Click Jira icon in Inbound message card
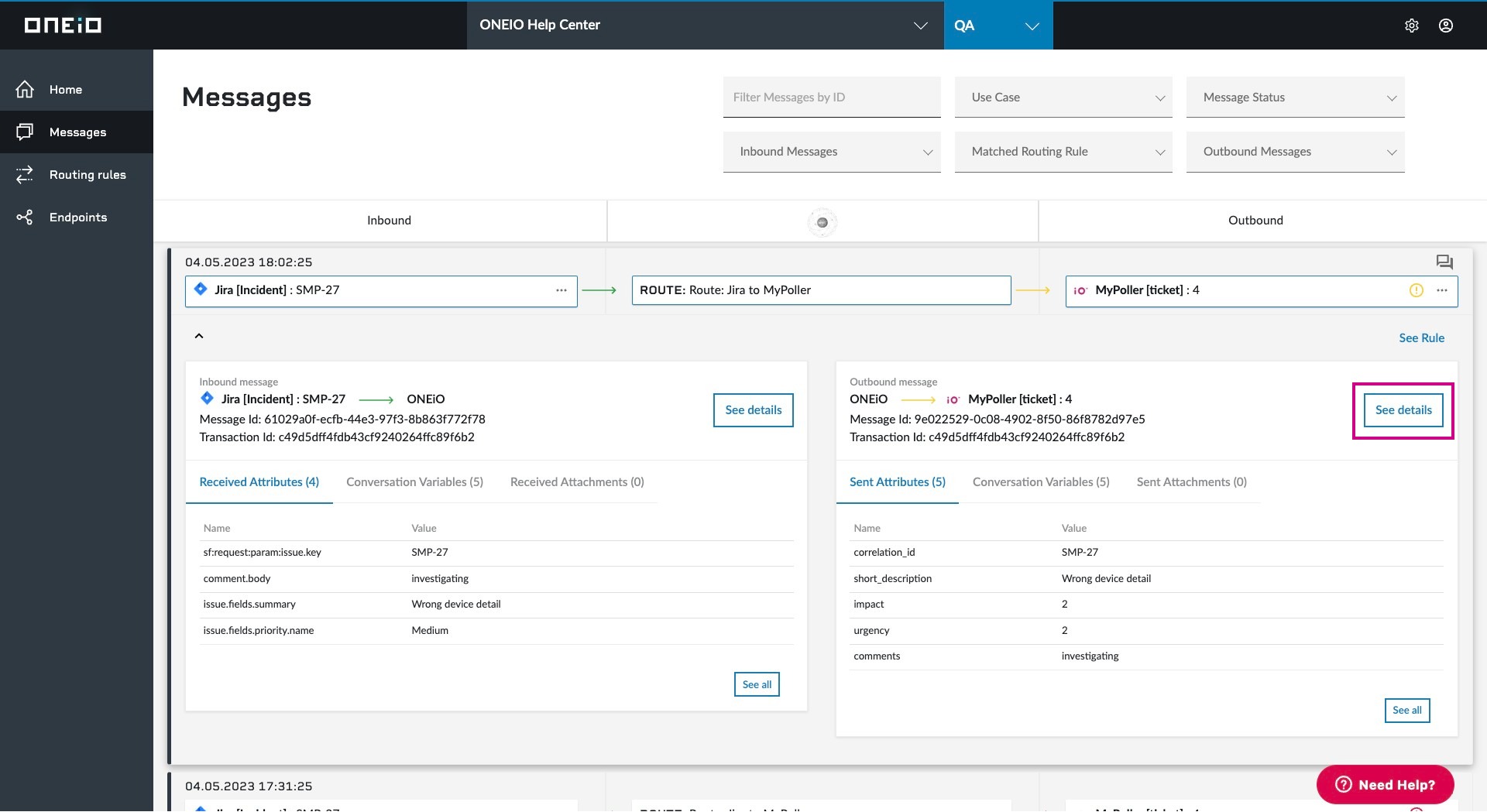This screenshot has width=1487, height=812. pyautogui.click(x=207, y=399)
